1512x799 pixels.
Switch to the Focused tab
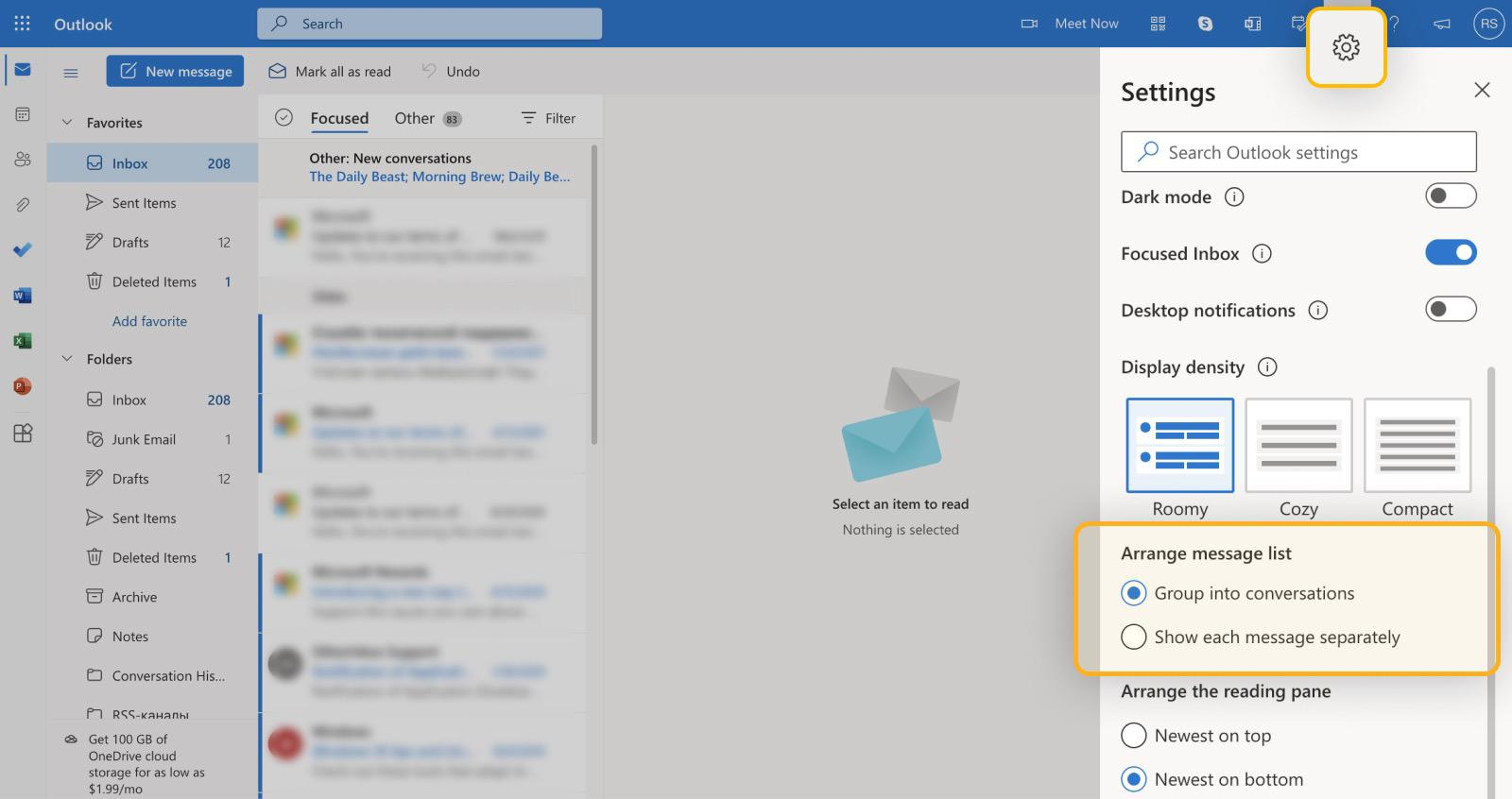(339, 118)
